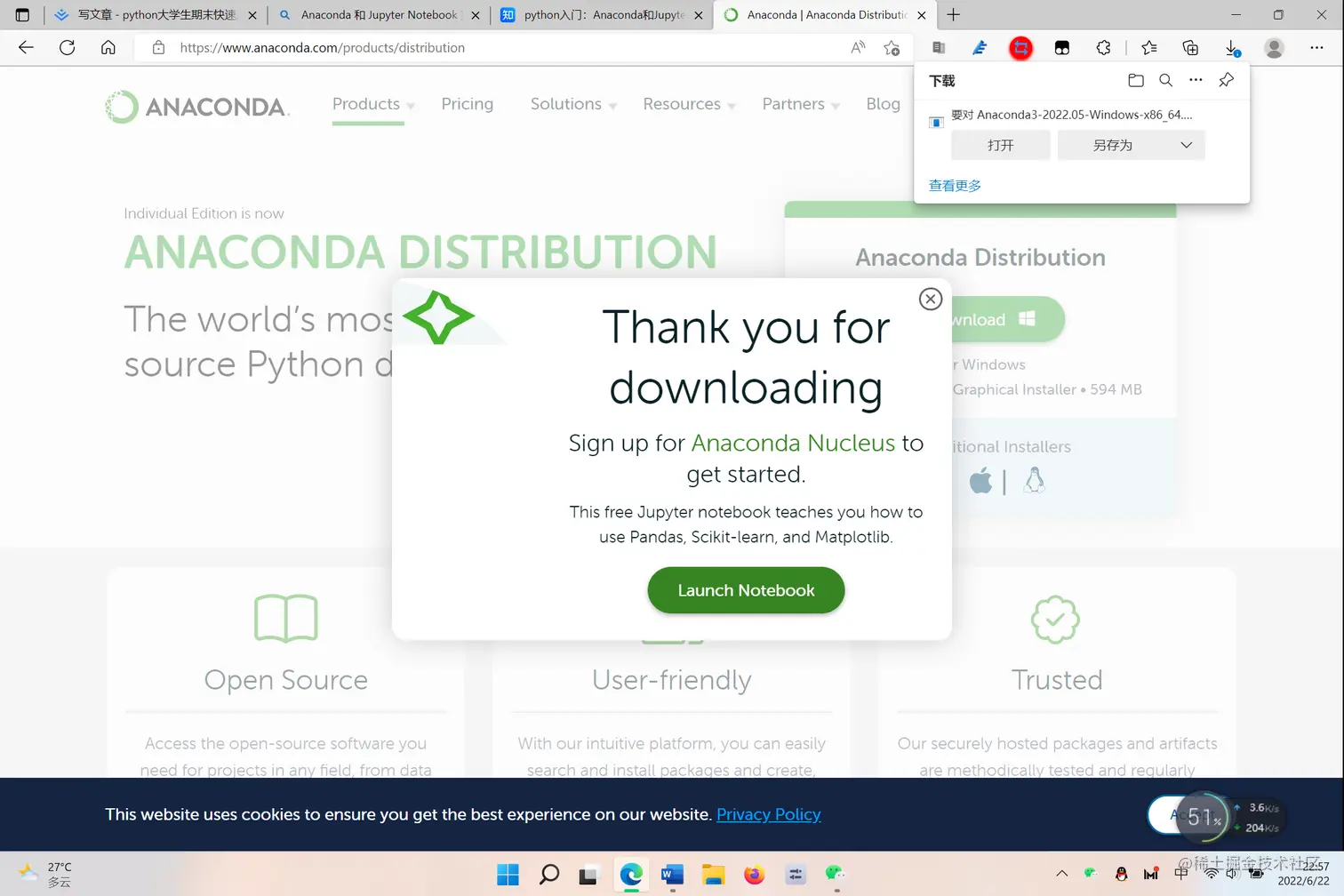1344x896 pixels.
Task: Open the 查看更多 downloads link
Action: click(955, 186)
